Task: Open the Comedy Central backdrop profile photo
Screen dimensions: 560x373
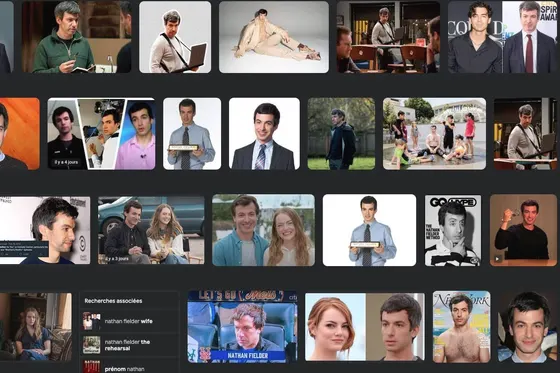Action: point(45,230)
